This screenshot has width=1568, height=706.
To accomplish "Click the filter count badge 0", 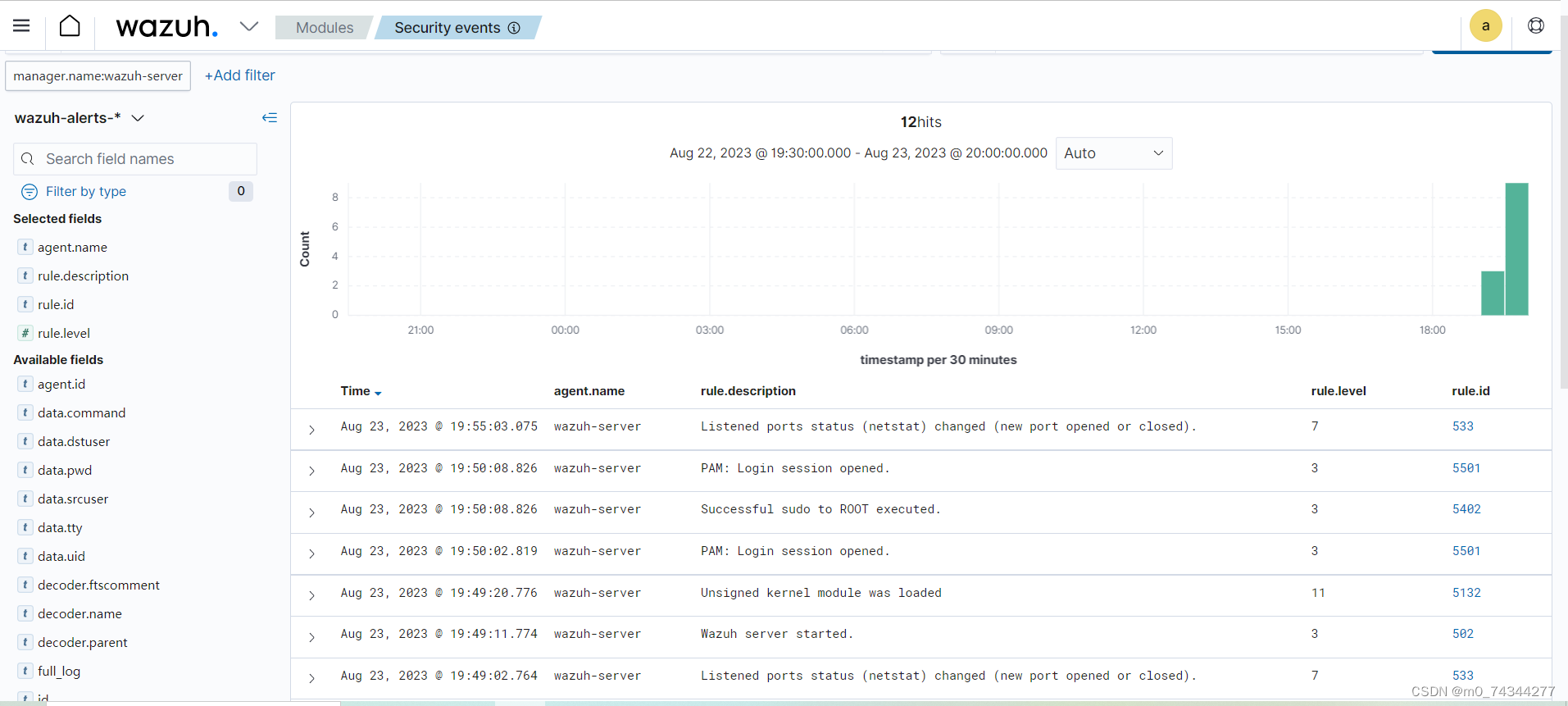I will (241, 191).
